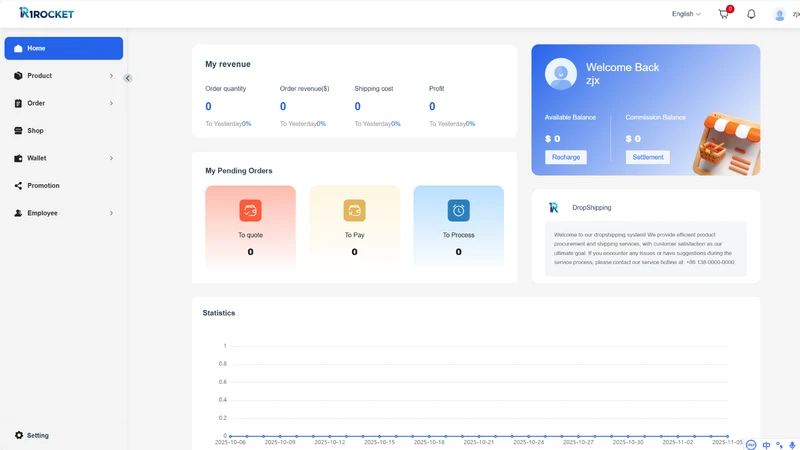
Task: Click the microphone icon in the IME bar
Action: pos(792,445)
